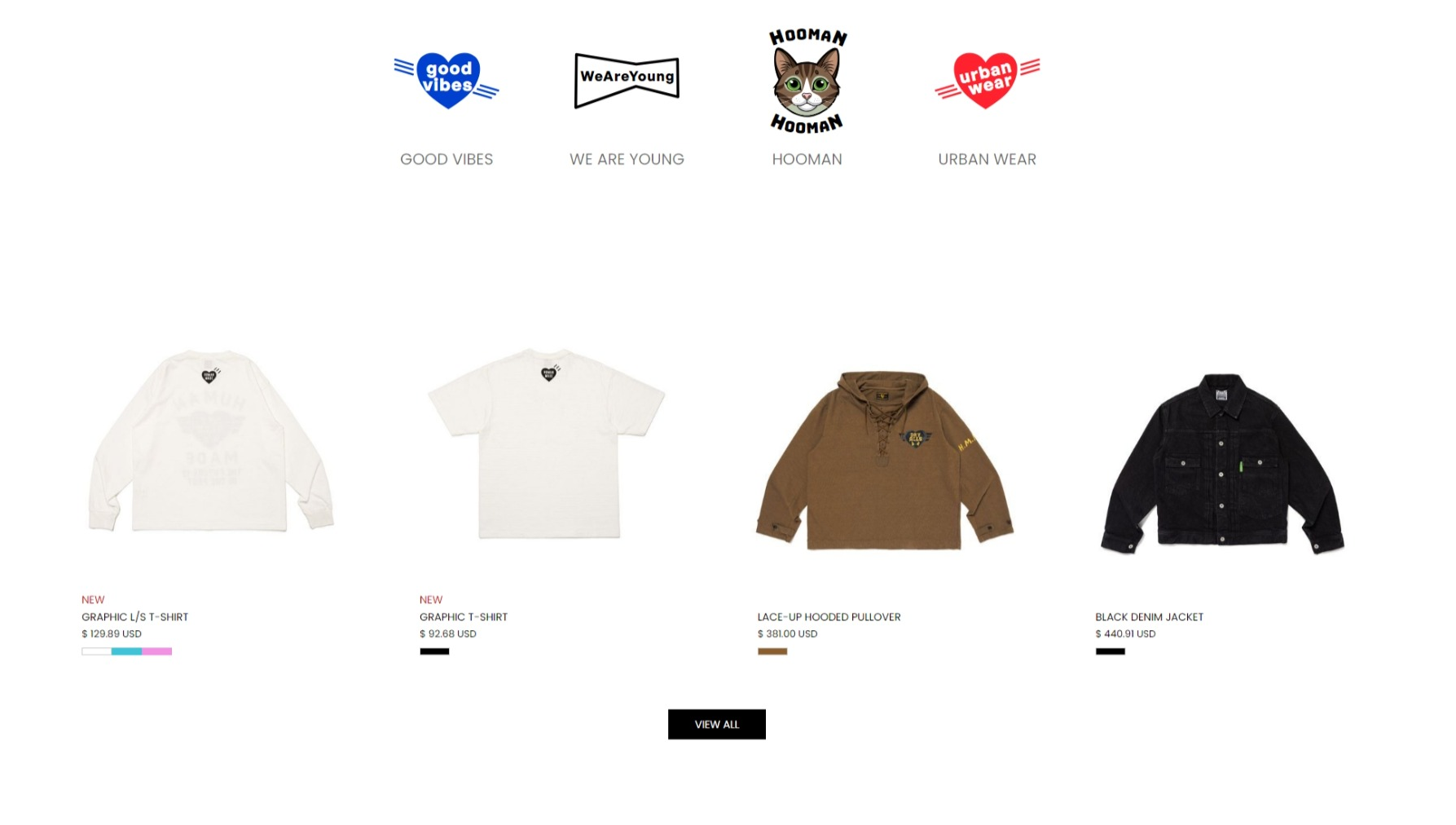
Task: Pick the pink swatch for Graphic L/S T-Shirt
Action: [x=157, y=651]
